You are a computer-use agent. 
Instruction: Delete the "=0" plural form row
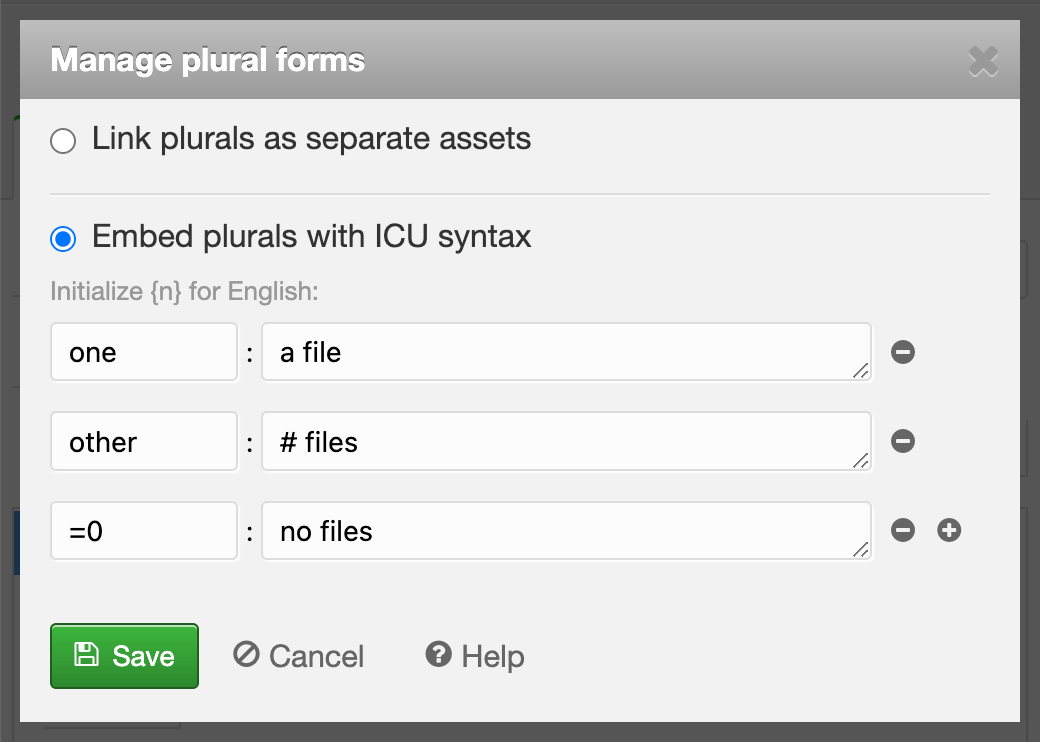(903, 531)
